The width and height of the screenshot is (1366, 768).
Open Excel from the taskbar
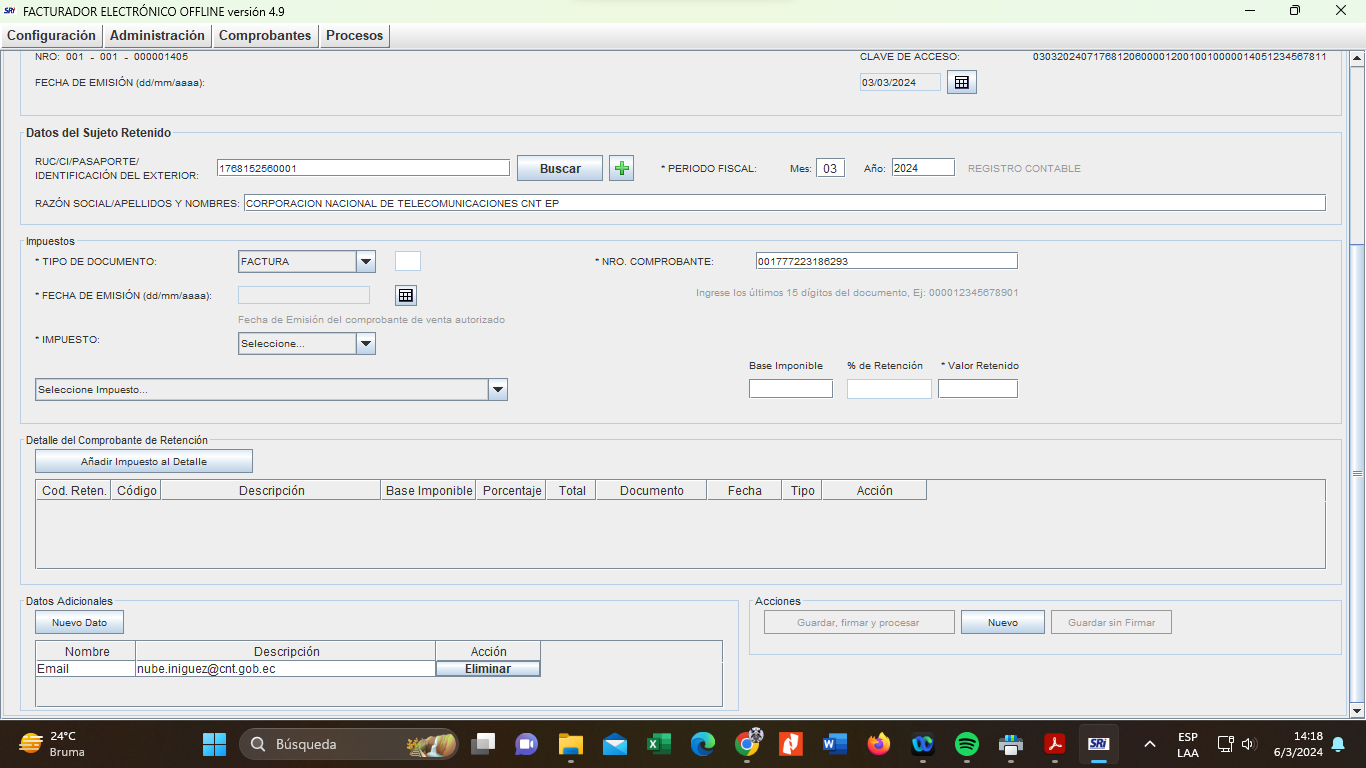click(x=658, y=744)
